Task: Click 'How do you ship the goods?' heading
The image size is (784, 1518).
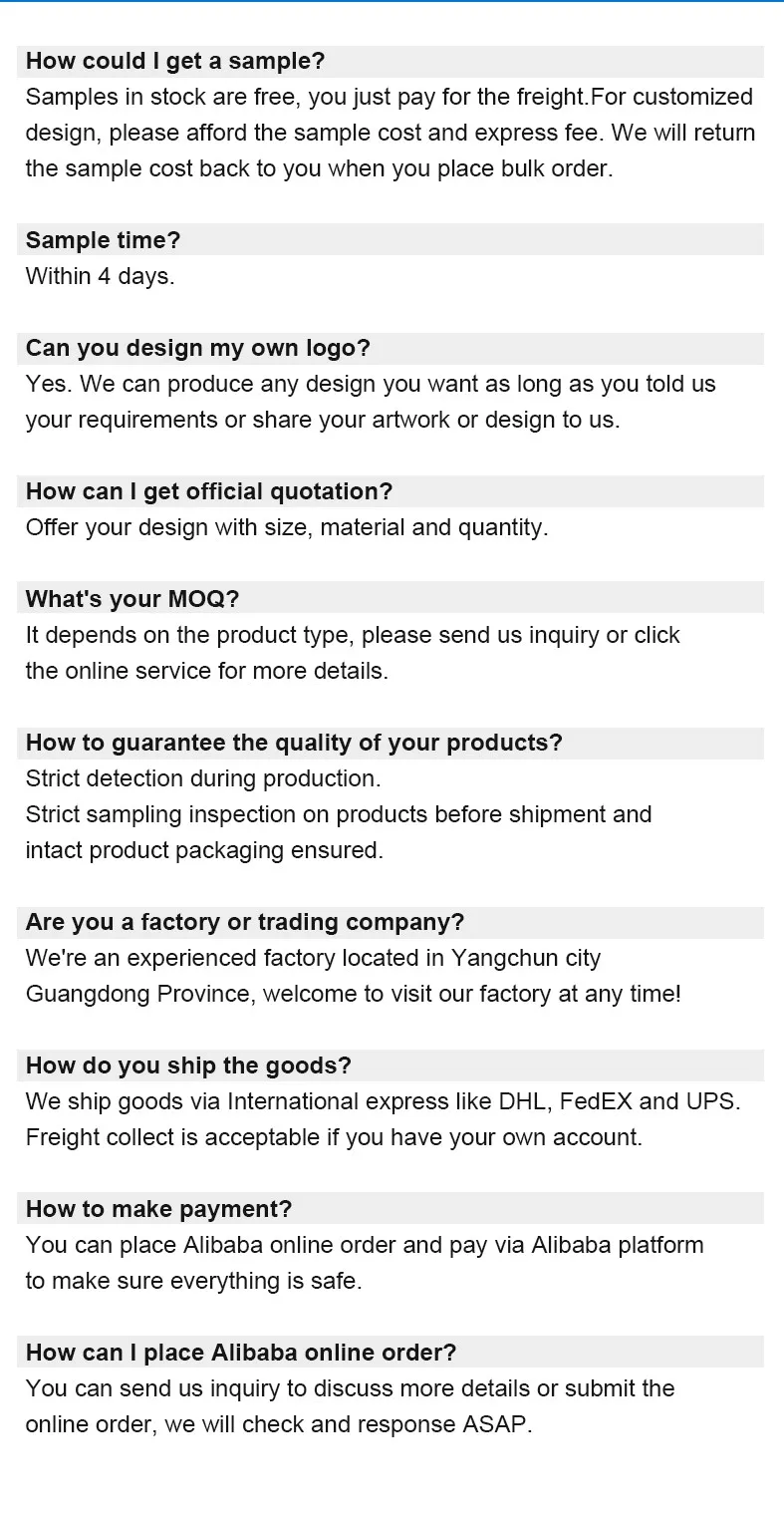Action: [x=188, y=1065]
